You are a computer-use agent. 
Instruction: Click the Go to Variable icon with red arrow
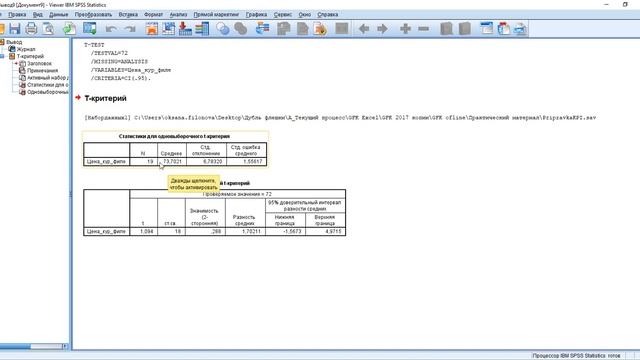pos(185,29)
